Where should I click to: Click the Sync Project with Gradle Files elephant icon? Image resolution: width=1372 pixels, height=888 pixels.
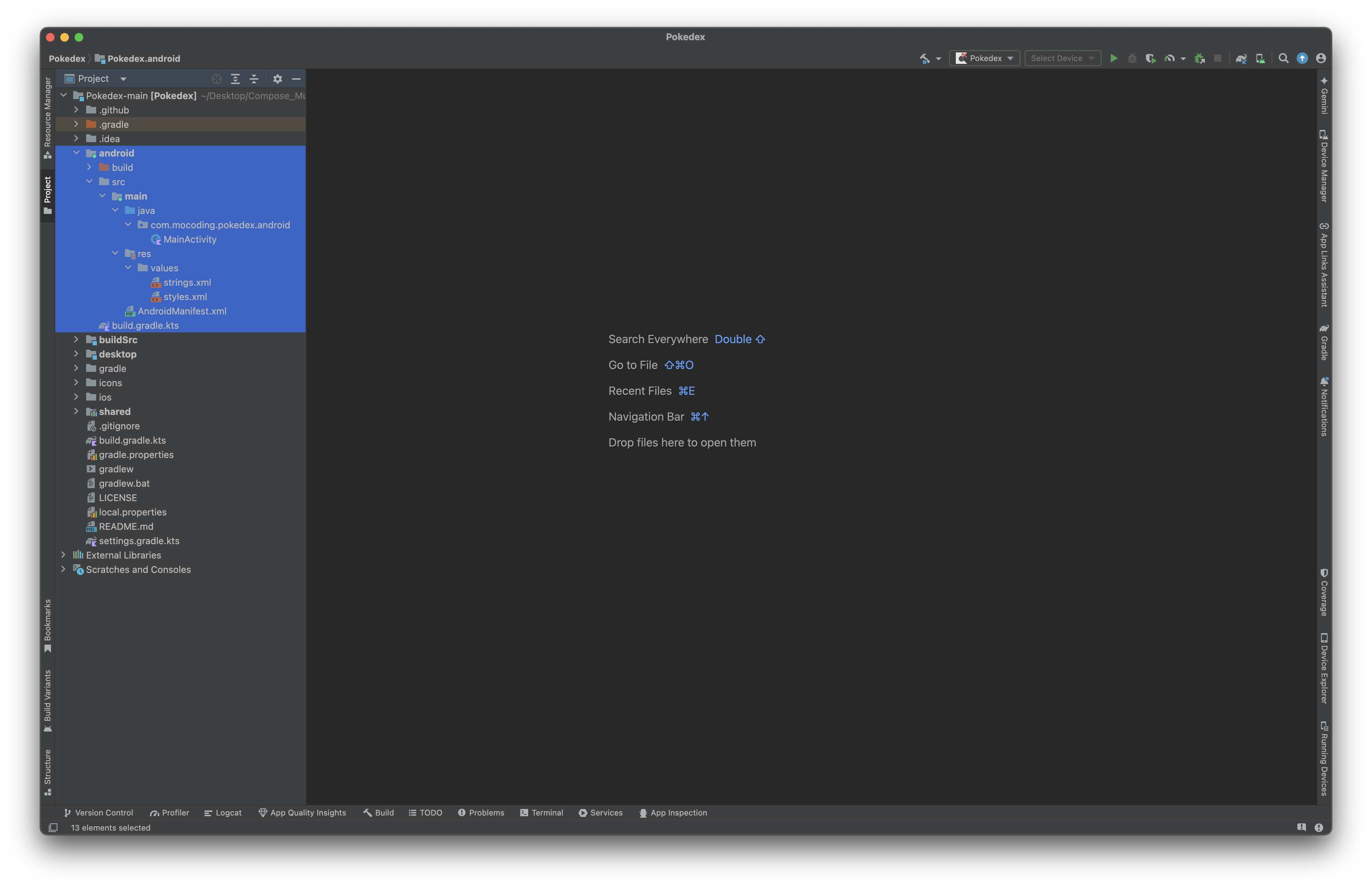(x=1241, y=58)
